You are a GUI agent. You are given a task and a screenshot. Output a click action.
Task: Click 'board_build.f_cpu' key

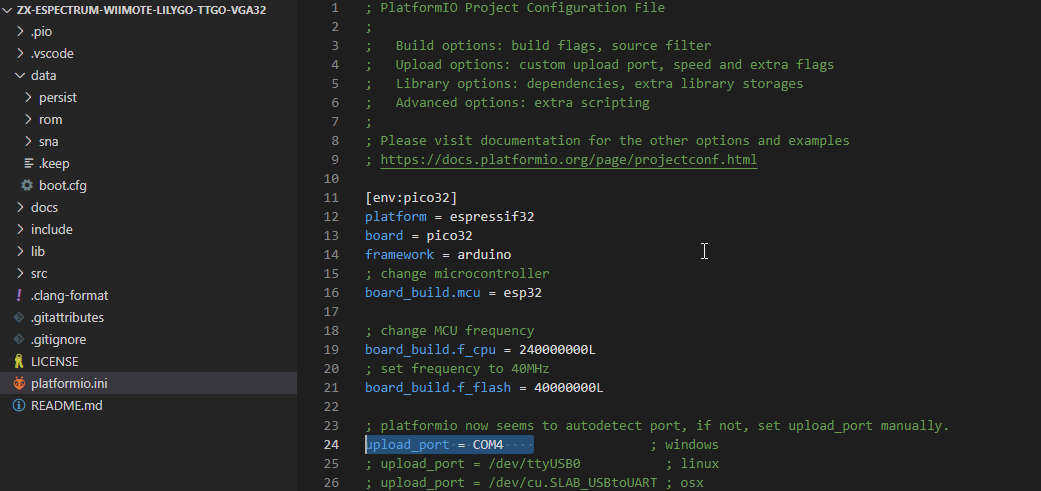pos(430,350)
